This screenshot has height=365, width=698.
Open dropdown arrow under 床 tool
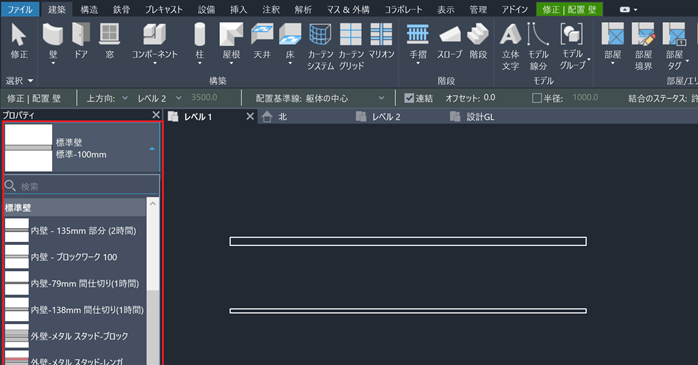[x=290, y=63]
